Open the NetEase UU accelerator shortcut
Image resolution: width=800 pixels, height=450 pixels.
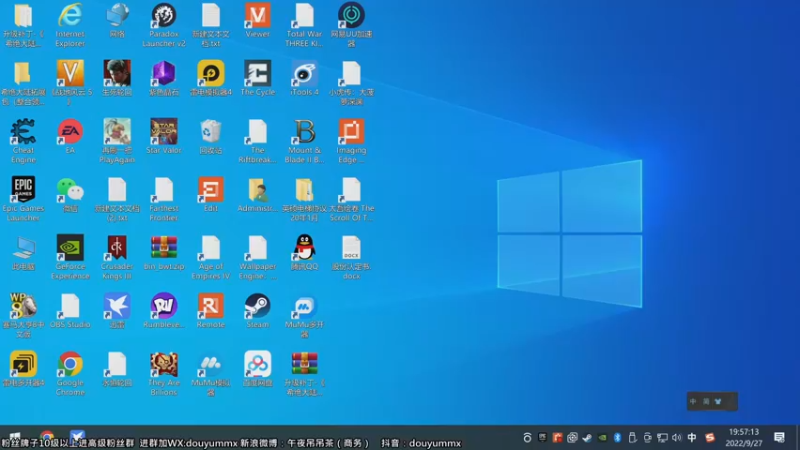click(x=351, y=24)
